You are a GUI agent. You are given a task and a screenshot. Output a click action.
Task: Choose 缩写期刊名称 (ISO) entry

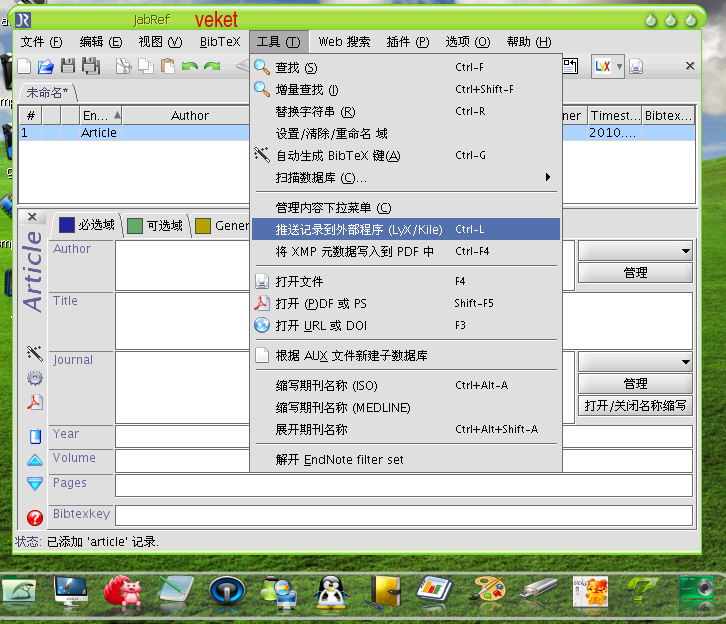click(406, 386)
